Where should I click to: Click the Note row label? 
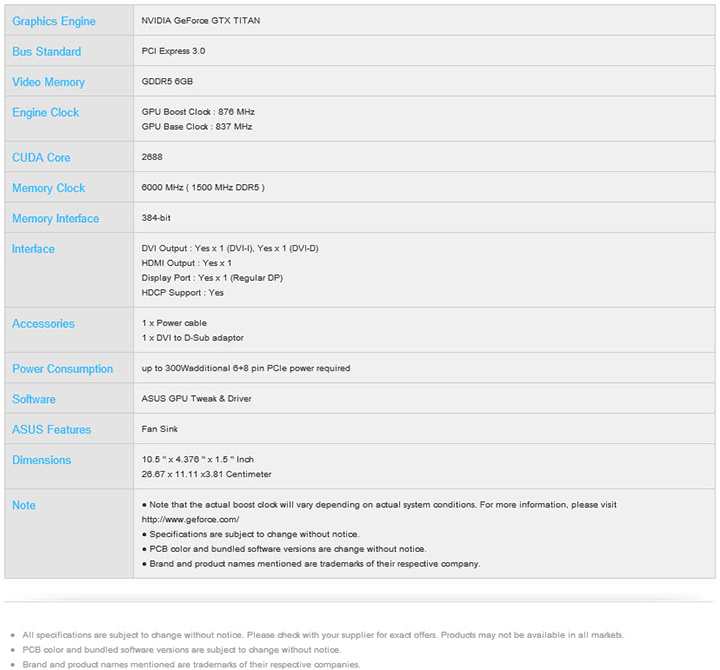coord(24,506)
